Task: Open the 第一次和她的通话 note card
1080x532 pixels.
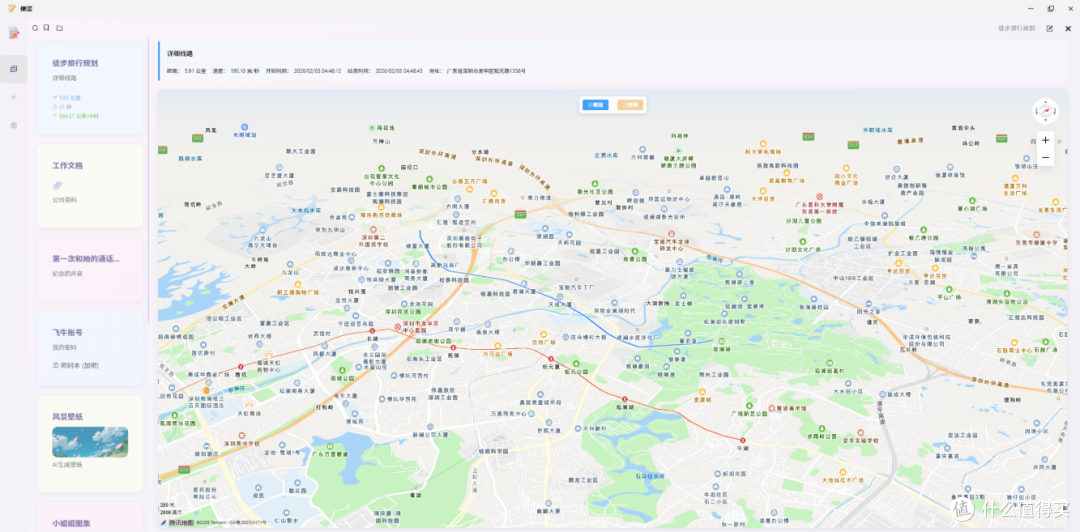Action: [x=90, y=269]
